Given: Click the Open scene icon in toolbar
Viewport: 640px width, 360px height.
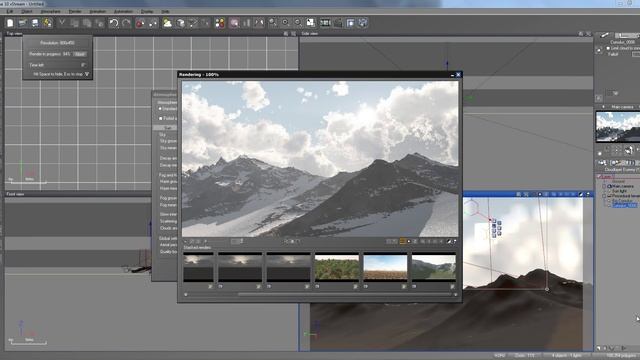Looking at the screenshot, I should click(22, 23).
